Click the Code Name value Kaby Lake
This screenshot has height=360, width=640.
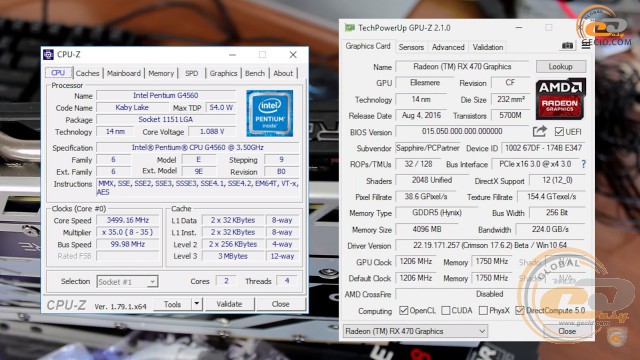click(x=132, y=107)
